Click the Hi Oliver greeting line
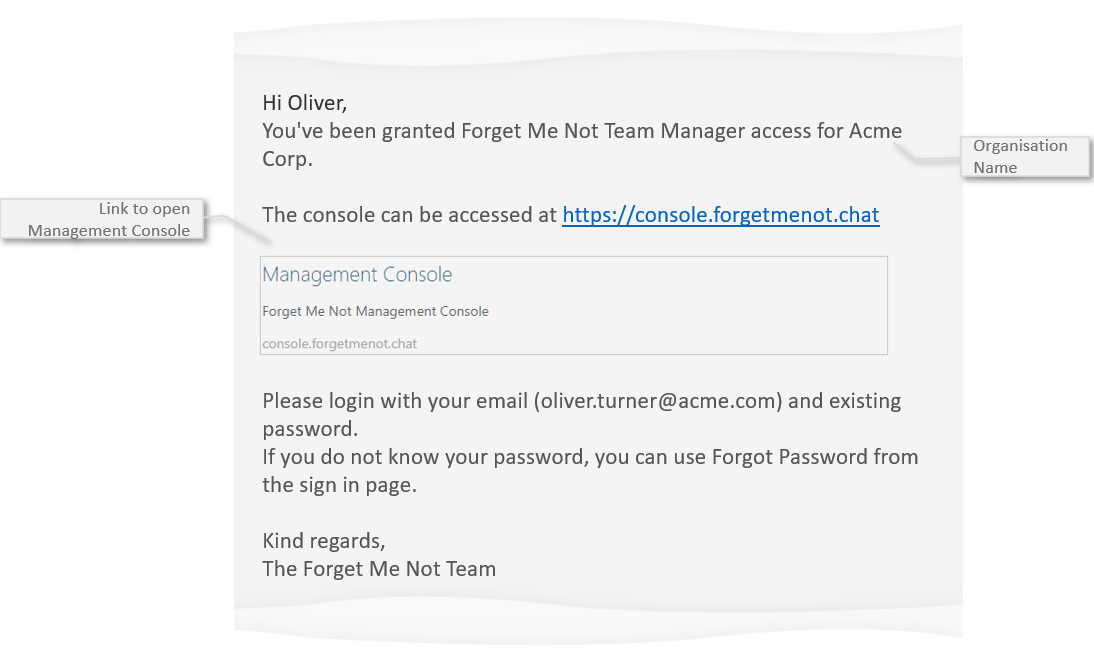 (x=304, y=102)
